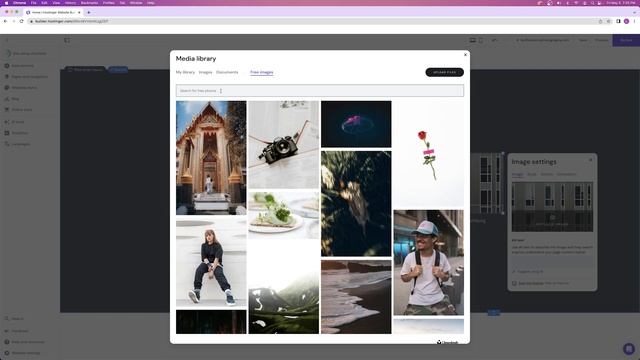Open Feedback in sidebar bottom

click(16, 331)
